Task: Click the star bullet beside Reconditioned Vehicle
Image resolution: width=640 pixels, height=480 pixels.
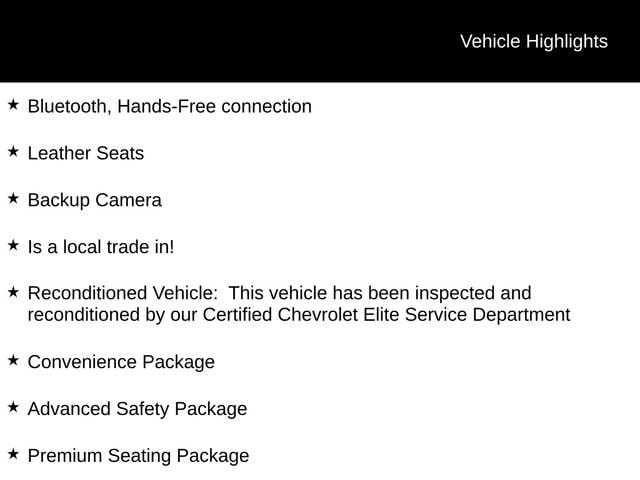Action: point(13,291)
